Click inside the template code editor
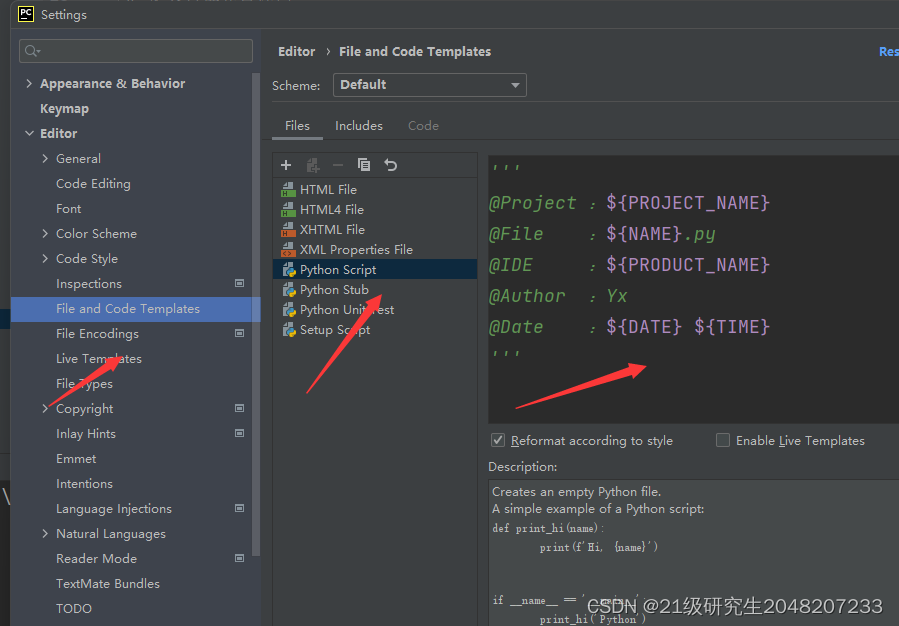 [693, 289]
